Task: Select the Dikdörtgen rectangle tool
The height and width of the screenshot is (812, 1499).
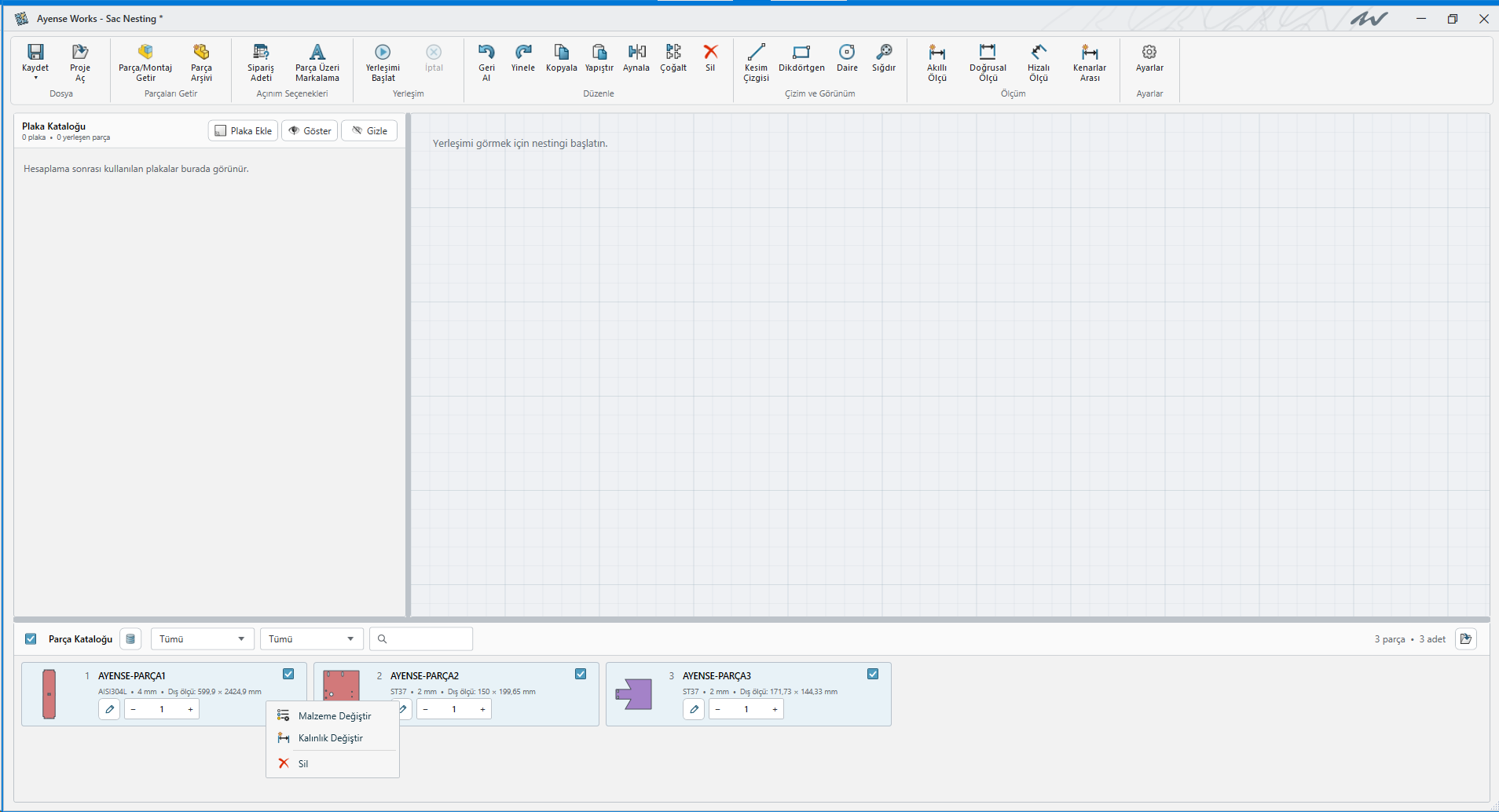Action: [x=801, y=57]
